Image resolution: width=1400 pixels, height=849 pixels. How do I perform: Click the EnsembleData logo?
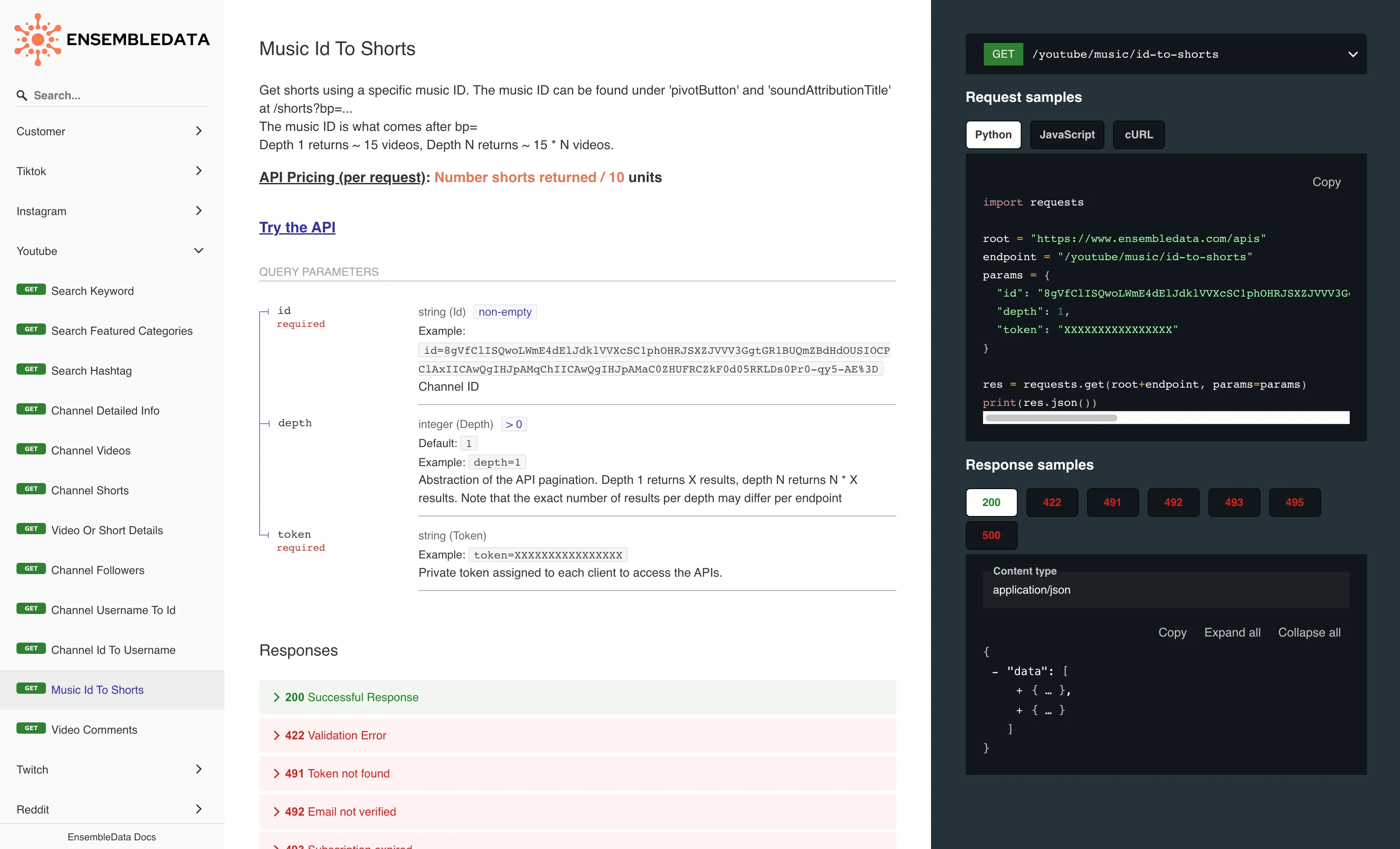(x=112, y=39)
